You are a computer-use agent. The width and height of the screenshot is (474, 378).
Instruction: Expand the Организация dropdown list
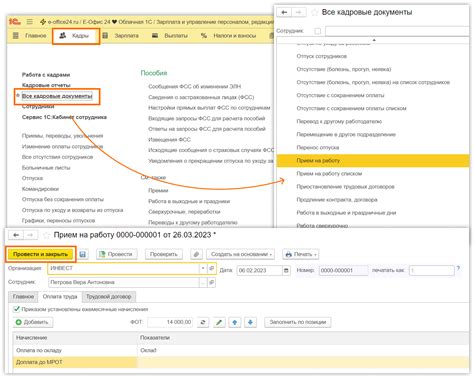tap(203, 268)
